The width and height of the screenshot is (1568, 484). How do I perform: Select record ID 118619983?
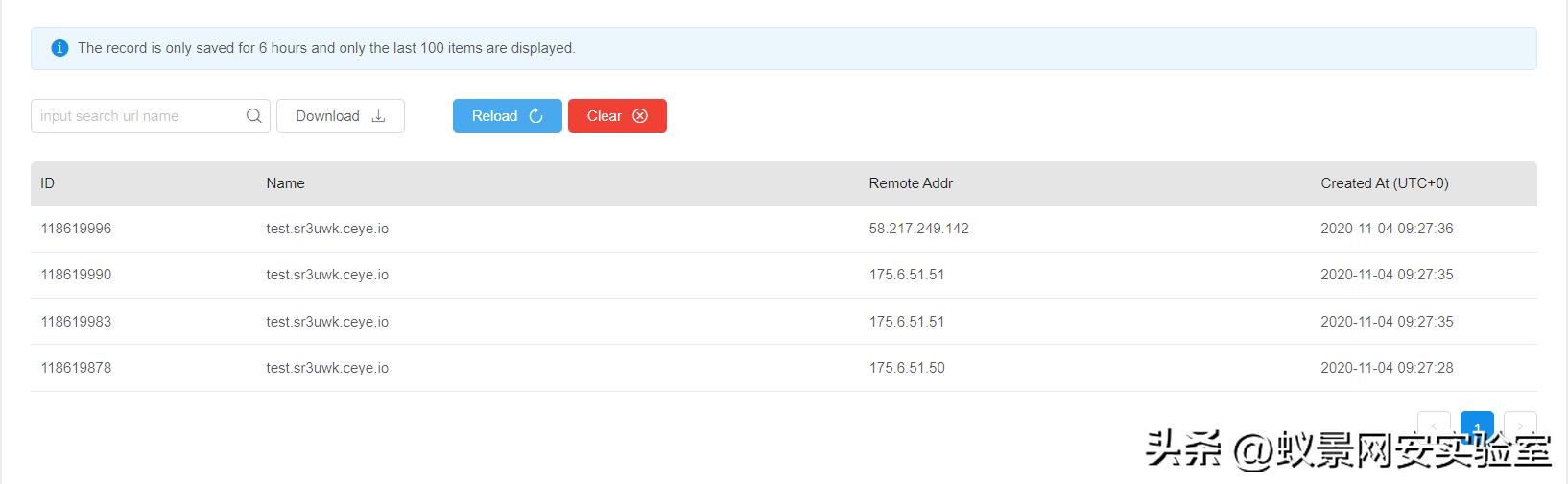point(76,322)
